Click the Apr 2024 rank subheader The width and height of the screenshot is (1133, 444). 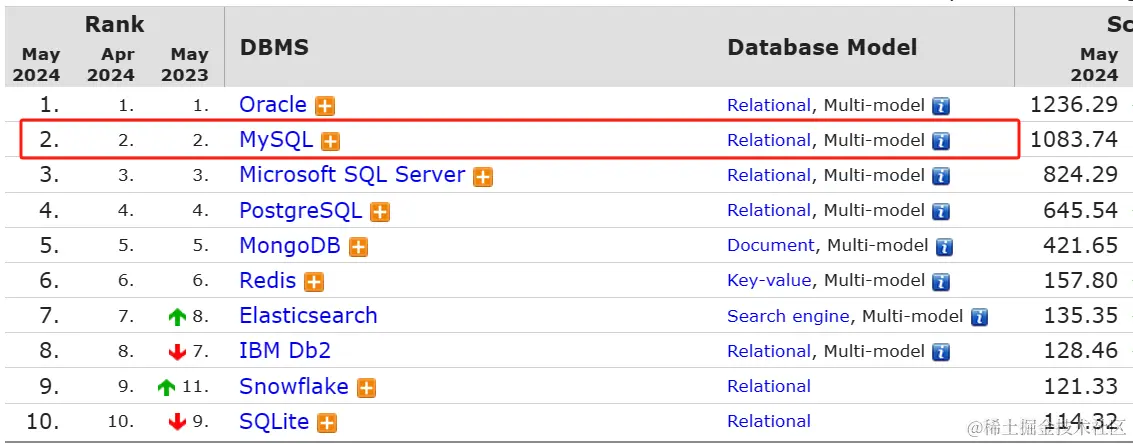pyautogui.click(x=111, y=64)
